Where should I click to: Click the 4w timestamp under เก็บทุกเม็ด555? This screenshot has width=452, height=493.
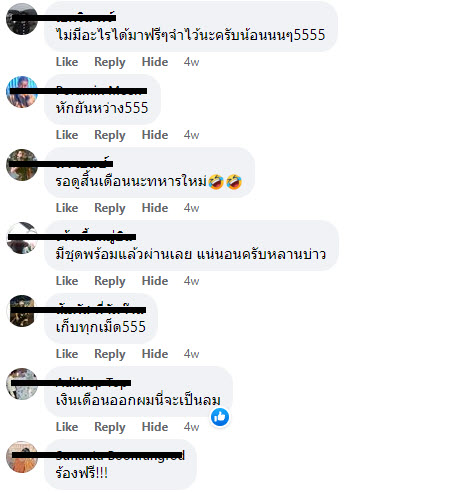tap(191, 354)
